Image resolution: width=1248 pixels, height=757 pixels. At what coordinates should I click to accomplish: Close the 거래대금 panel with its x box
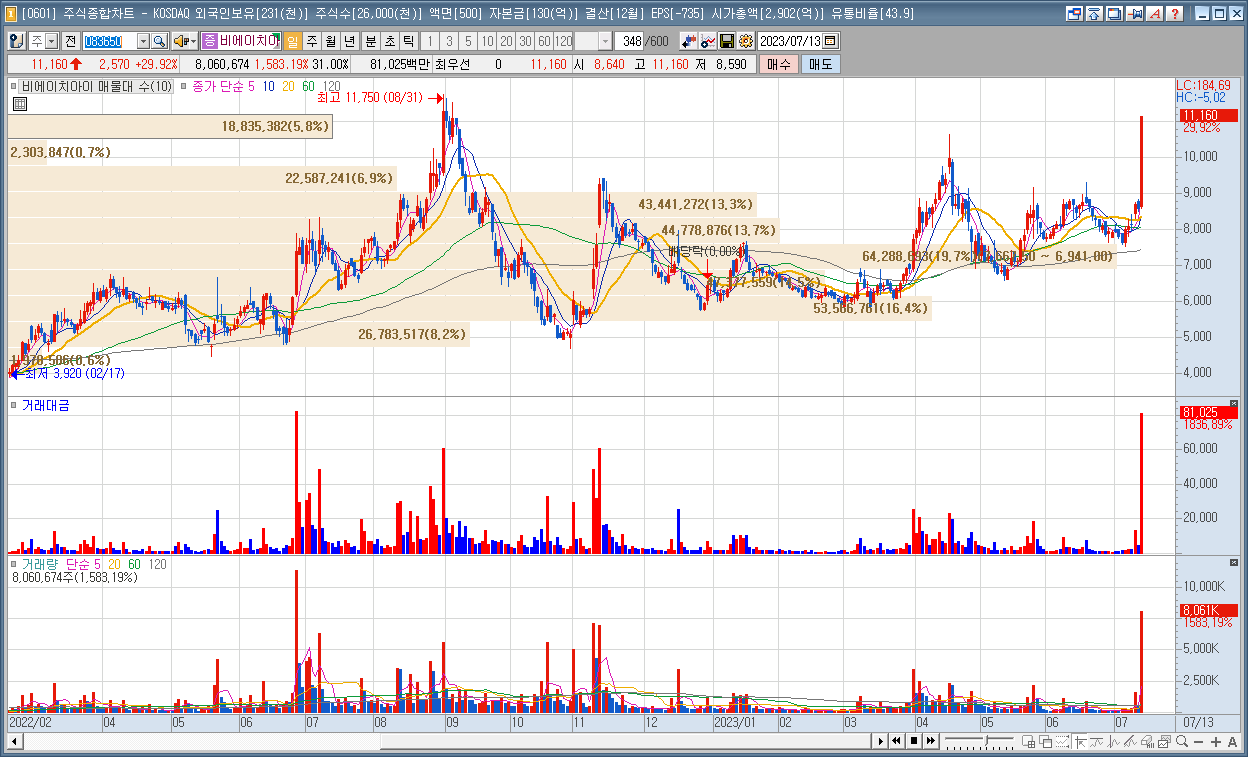(1233, 404)
